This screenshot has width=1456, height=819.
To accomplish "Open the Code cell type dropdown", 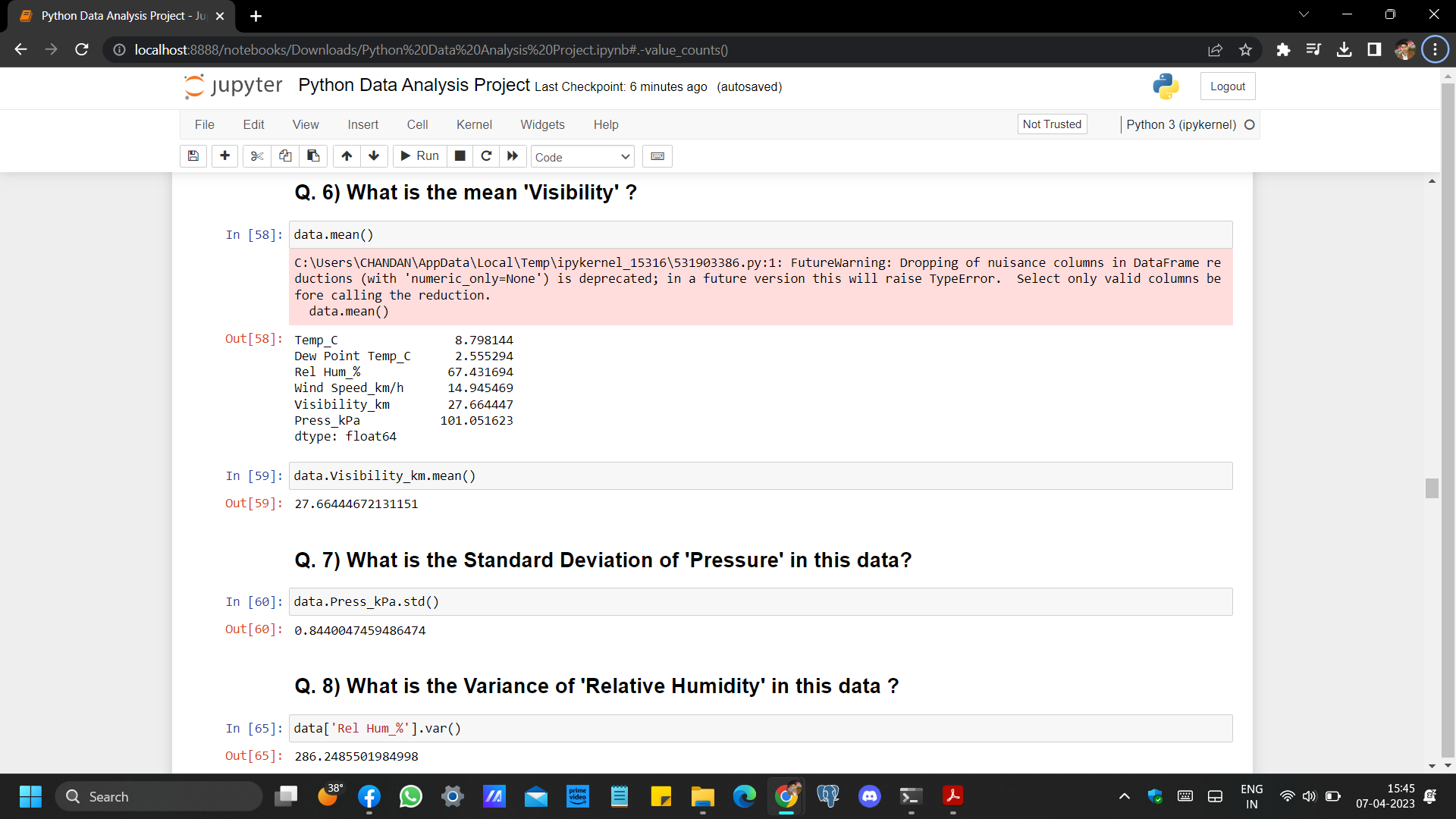I will (x=582, y=157).
